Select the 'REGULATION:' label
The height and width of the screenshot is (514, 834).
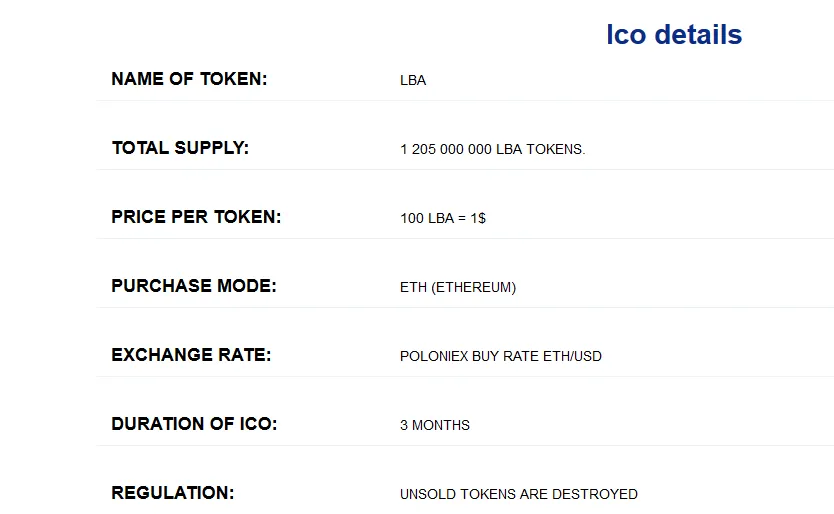click(x=172, y=493)
